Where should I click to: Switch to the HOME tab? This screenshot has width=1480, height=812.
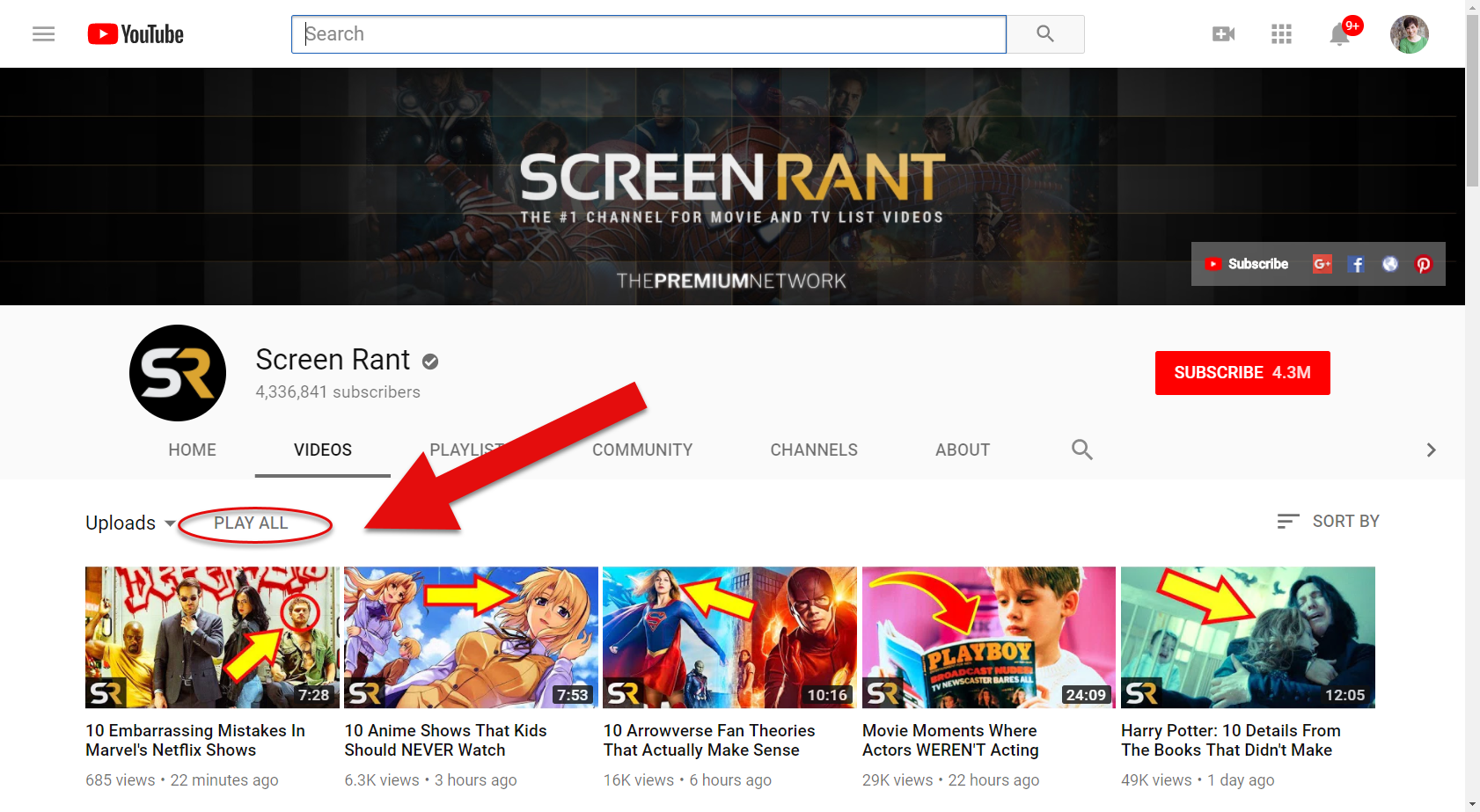tap(192, 450)
